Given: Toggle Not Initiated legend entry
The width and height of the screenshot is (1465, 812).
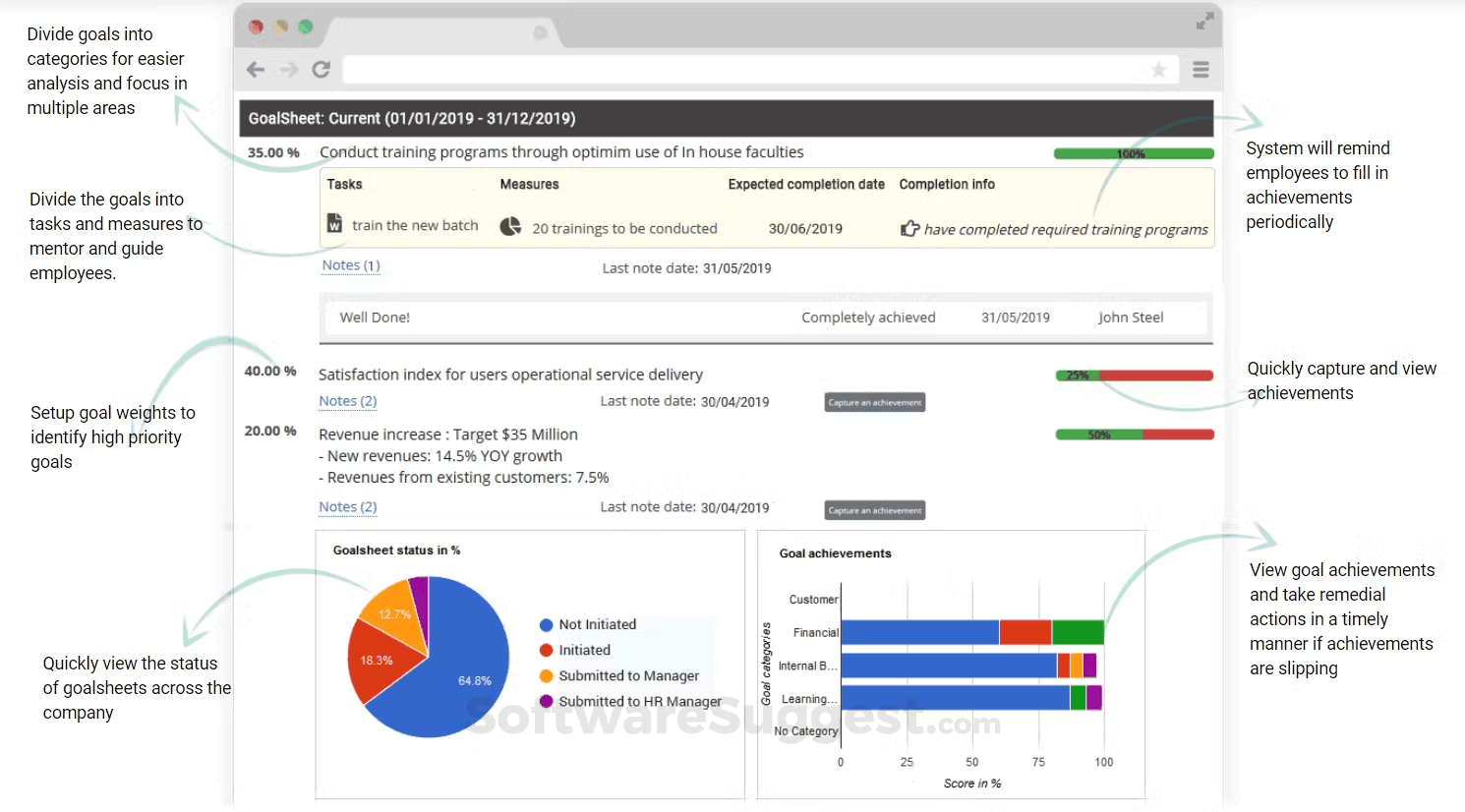Looking at the screenshot, I should click(x=588, y=624).
